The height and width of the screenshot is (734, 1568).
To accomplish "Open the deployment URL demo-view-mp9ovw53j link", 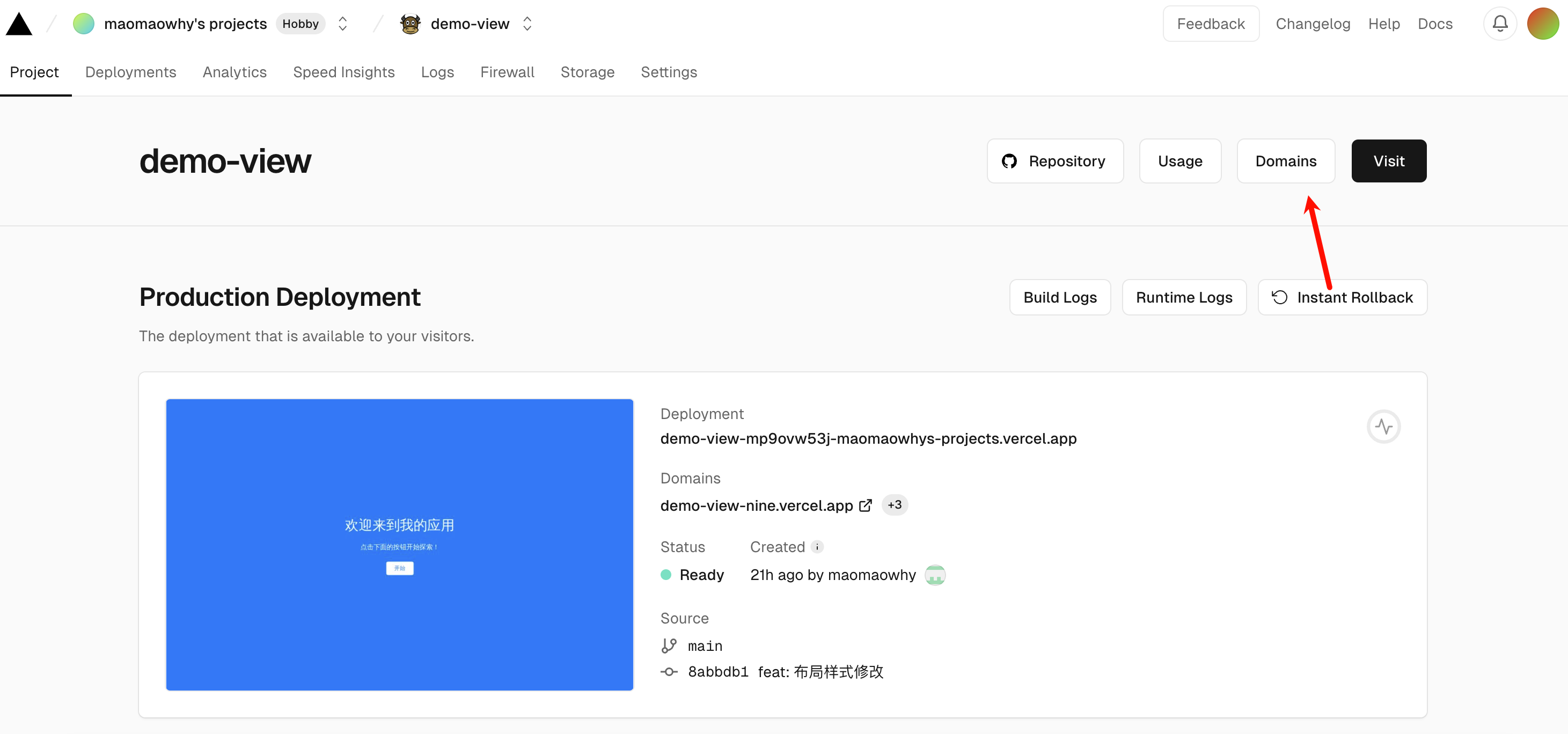I will point(868,438).
